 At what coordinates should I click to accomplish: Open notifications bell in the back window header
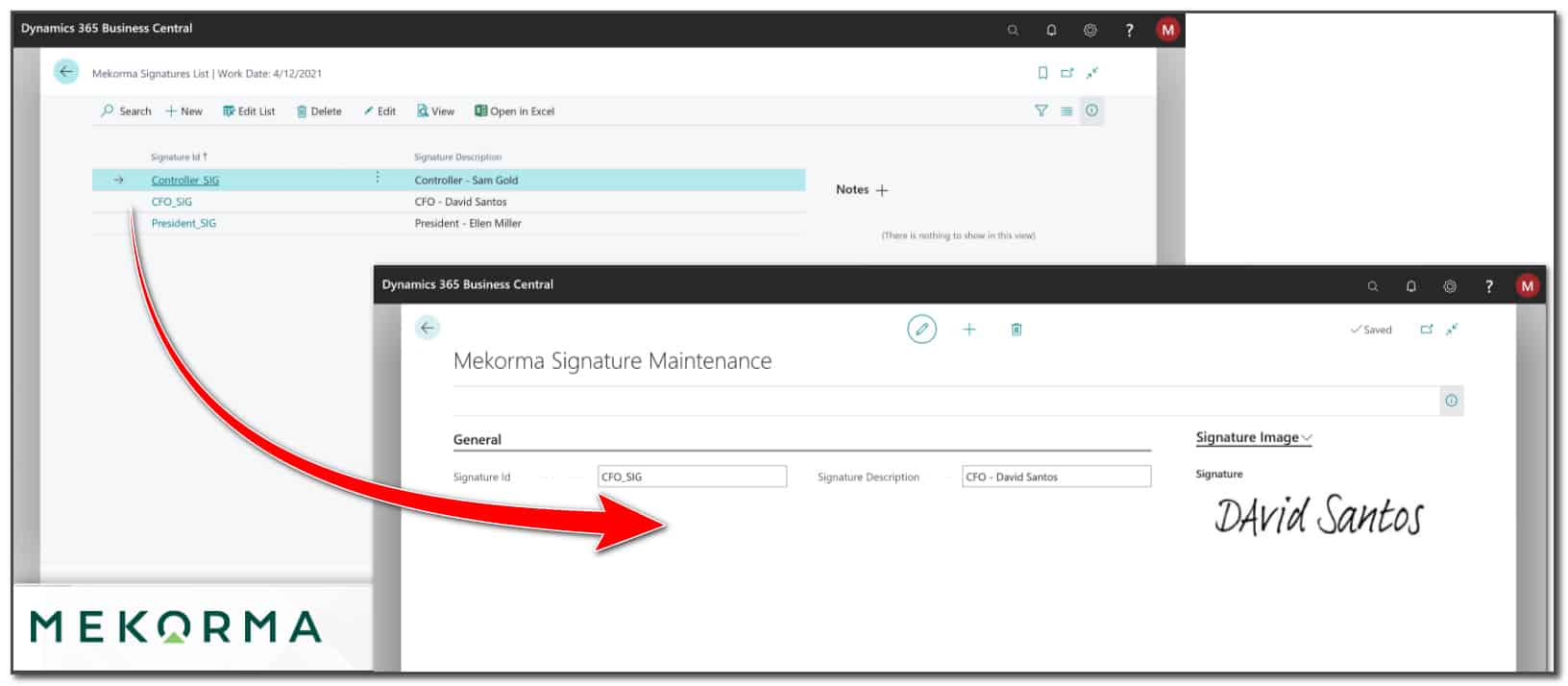pos(1051,30)
